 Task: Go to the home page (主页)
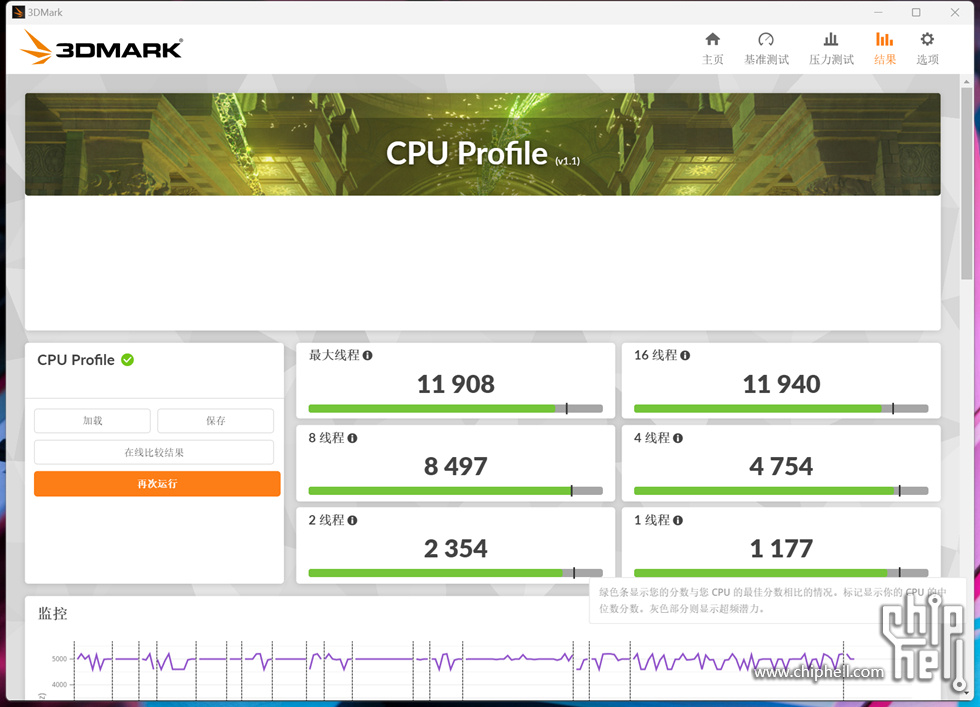[x=712, y=49]
